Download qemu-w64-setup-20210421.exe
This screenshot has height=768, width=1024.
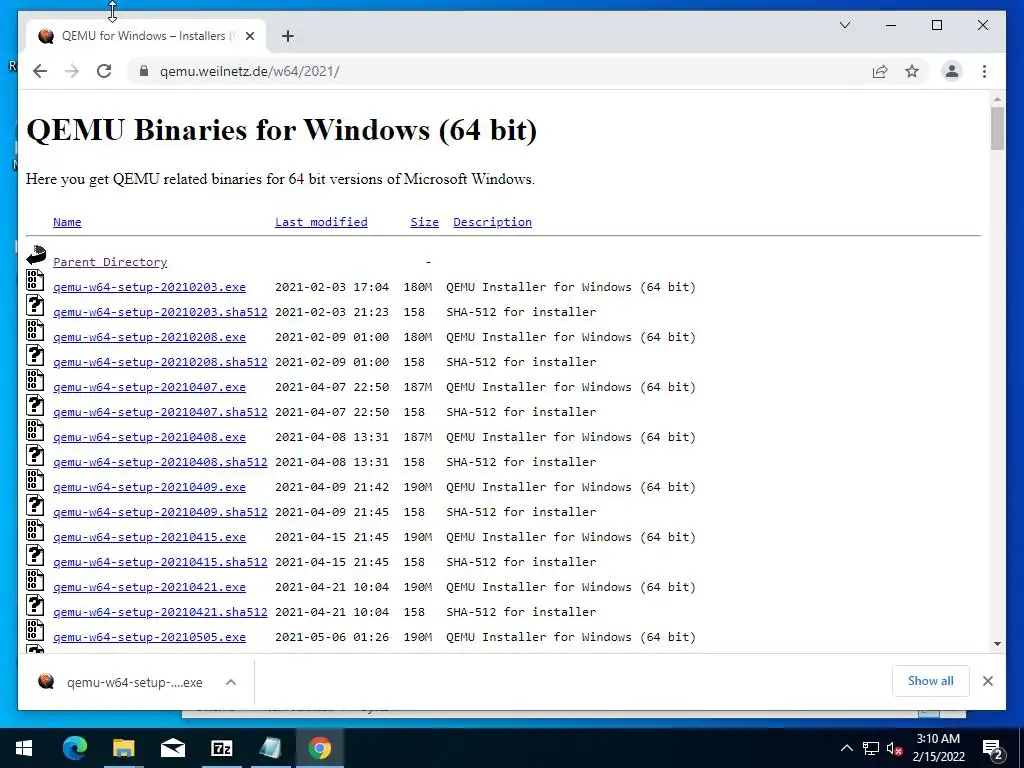pos(150,587)
